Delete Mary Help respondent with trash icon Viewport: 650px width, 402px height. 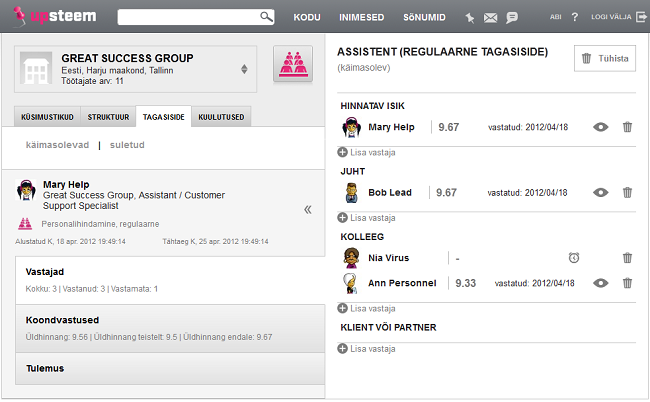(627, 127)
